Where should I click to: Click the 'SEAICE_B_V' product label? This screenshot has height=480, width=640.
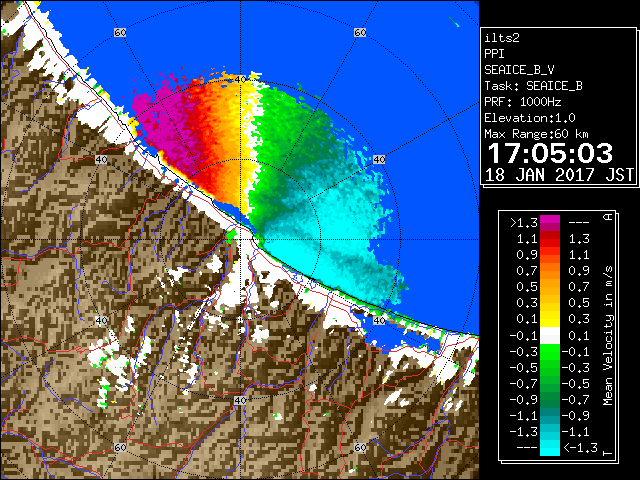click(519, 70)
